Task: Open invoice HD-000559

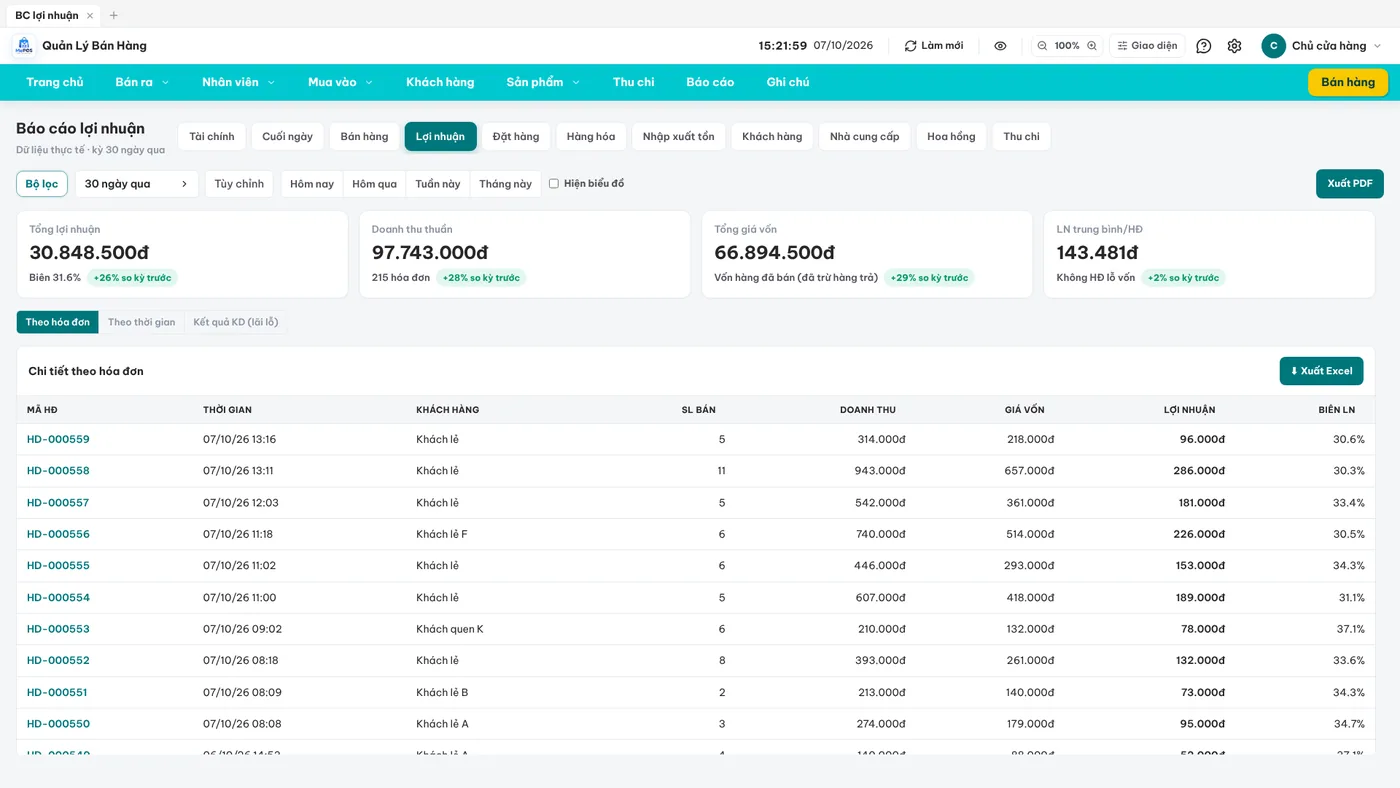Action: pyautogui.click(x=58, y=439)
